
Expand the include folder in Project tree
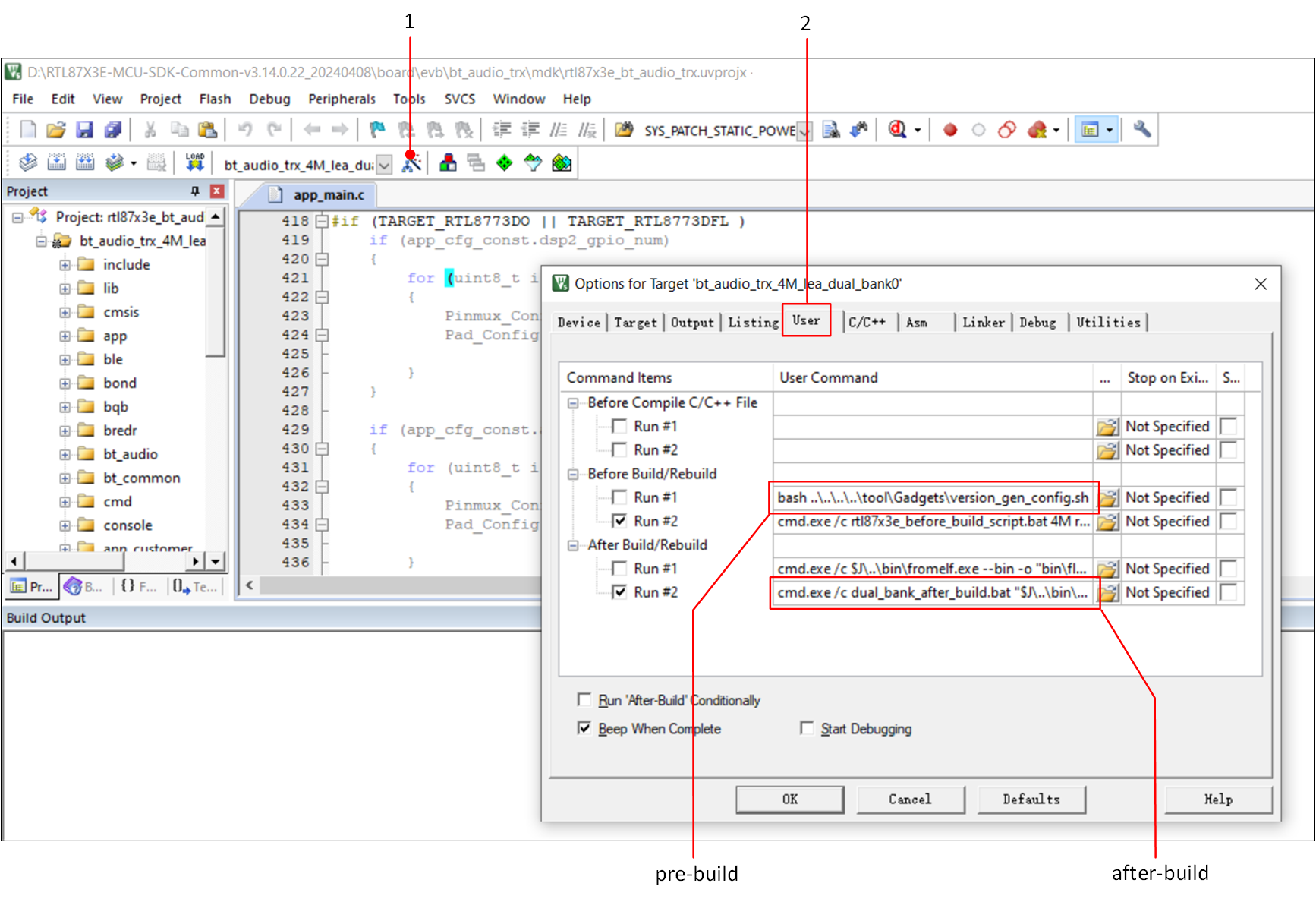coord(65,266)
